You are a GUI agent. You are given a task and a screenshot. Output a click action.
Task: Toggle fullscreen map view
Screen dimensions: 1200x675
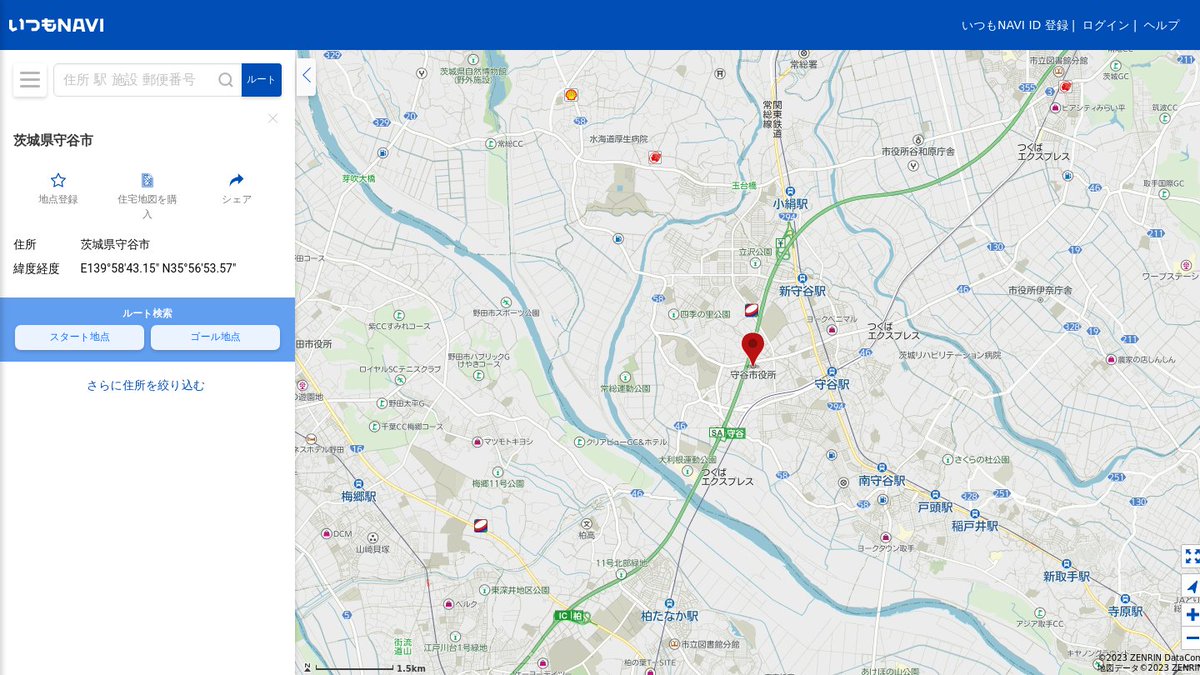[1191, 556]
